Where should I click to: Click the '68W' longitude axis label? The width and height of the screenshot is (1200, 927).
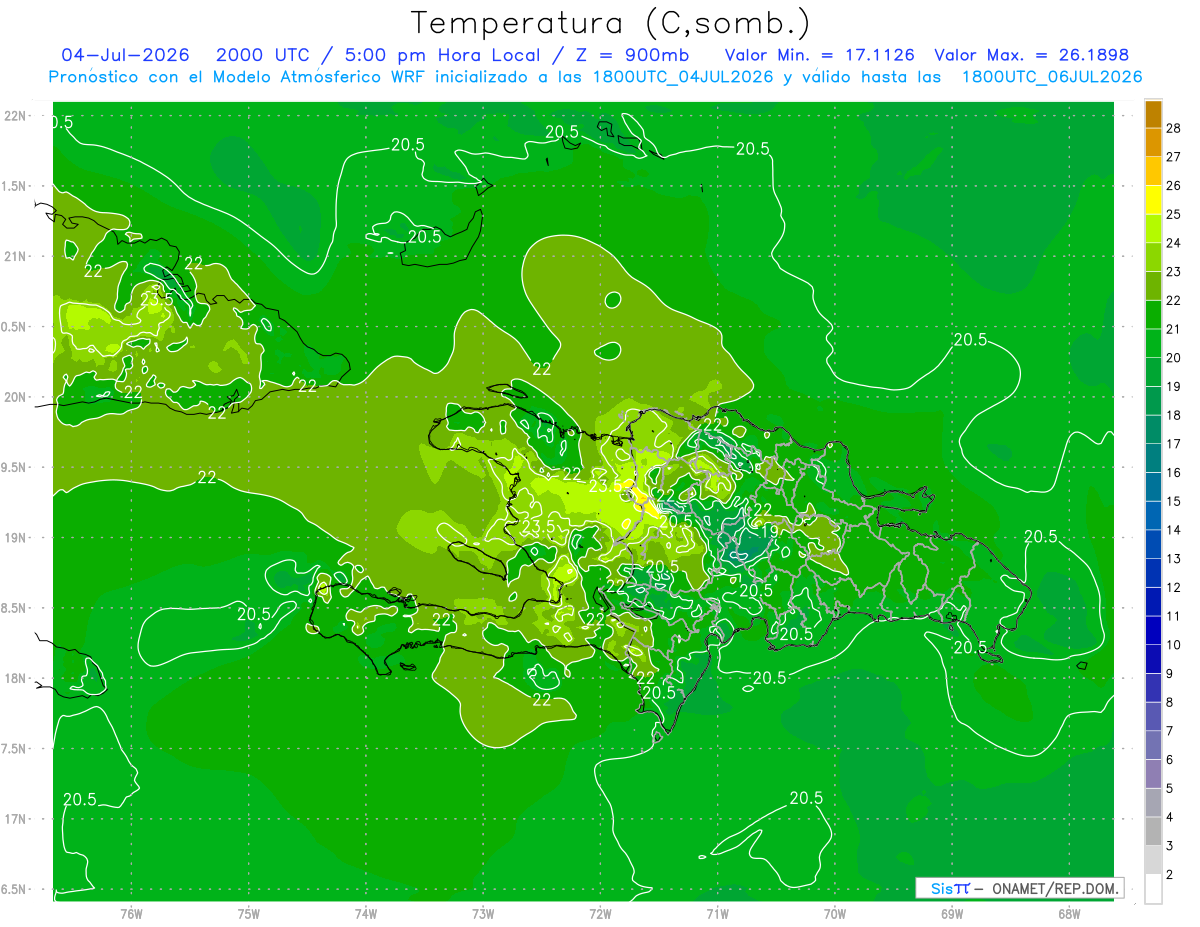tap(1068, 913)
